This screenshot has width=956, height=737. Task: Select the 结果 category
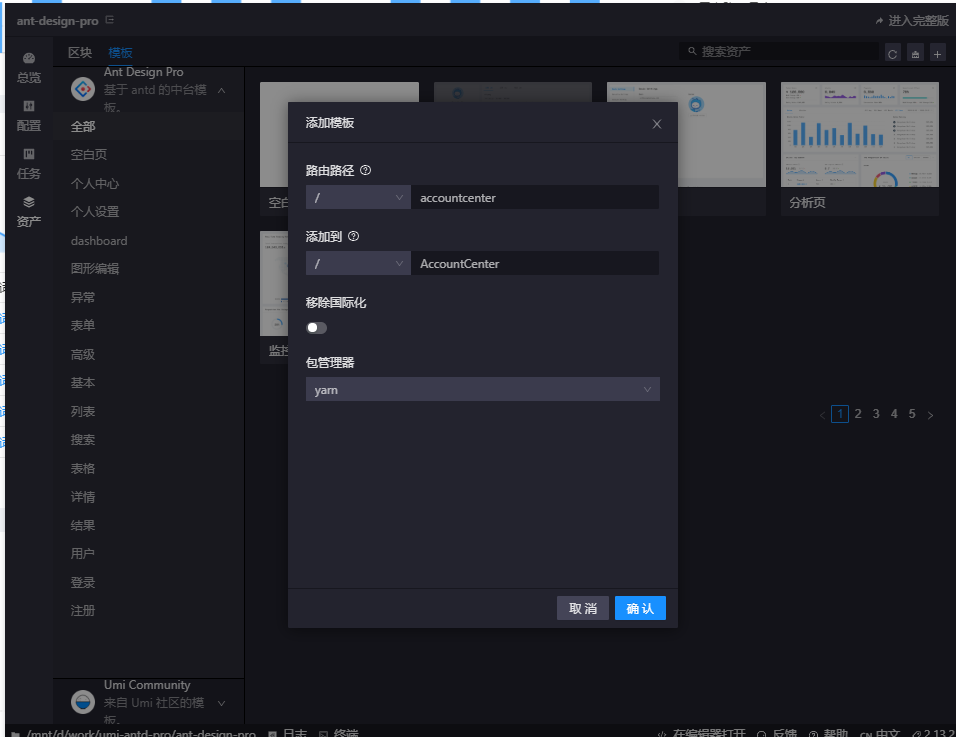point(149,525)
